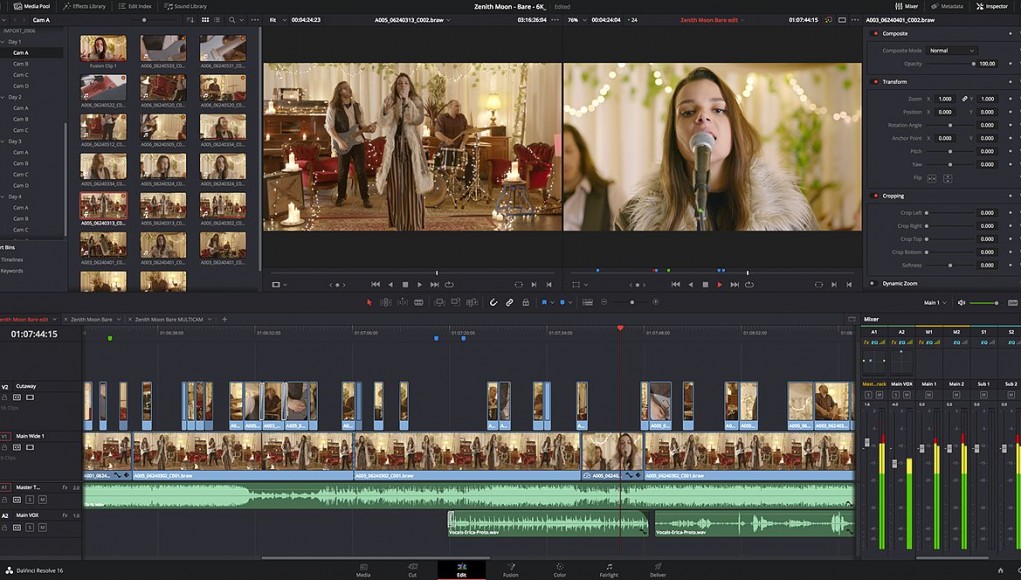Adjust the monitor volume slider beside Main 1
The width and height of the screenshot is (1021, 580).
point(984,303)
